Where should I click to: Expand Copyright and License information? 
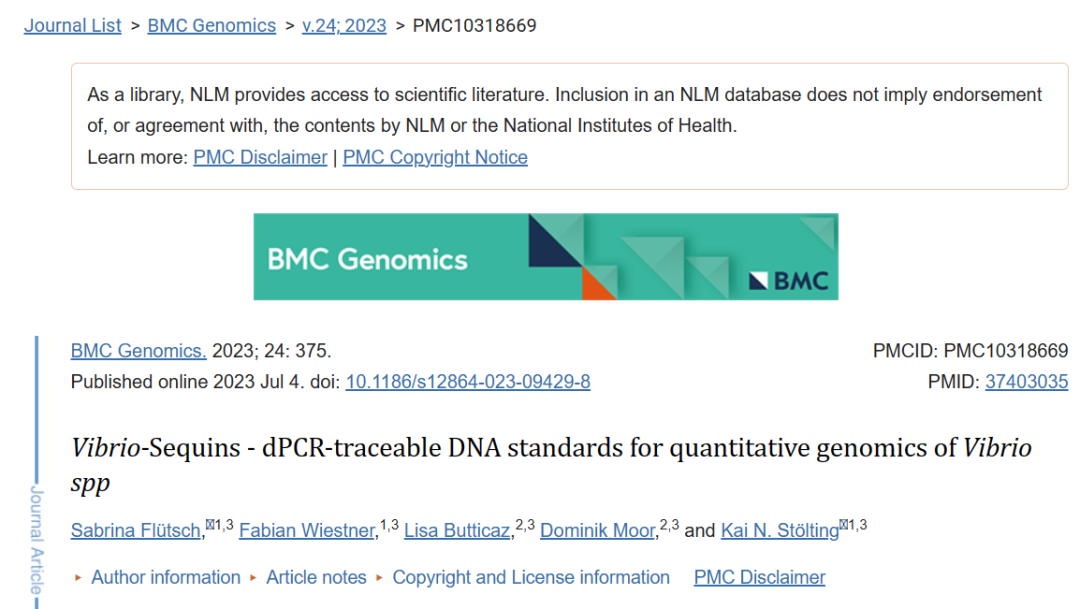point(530,577)
